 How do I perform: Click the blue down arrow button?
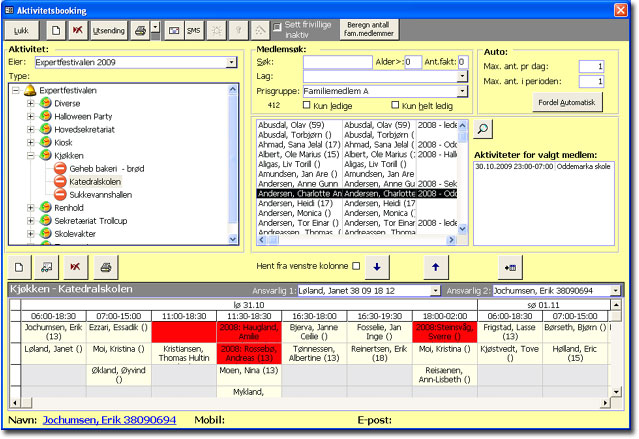(x=377, y=267)
